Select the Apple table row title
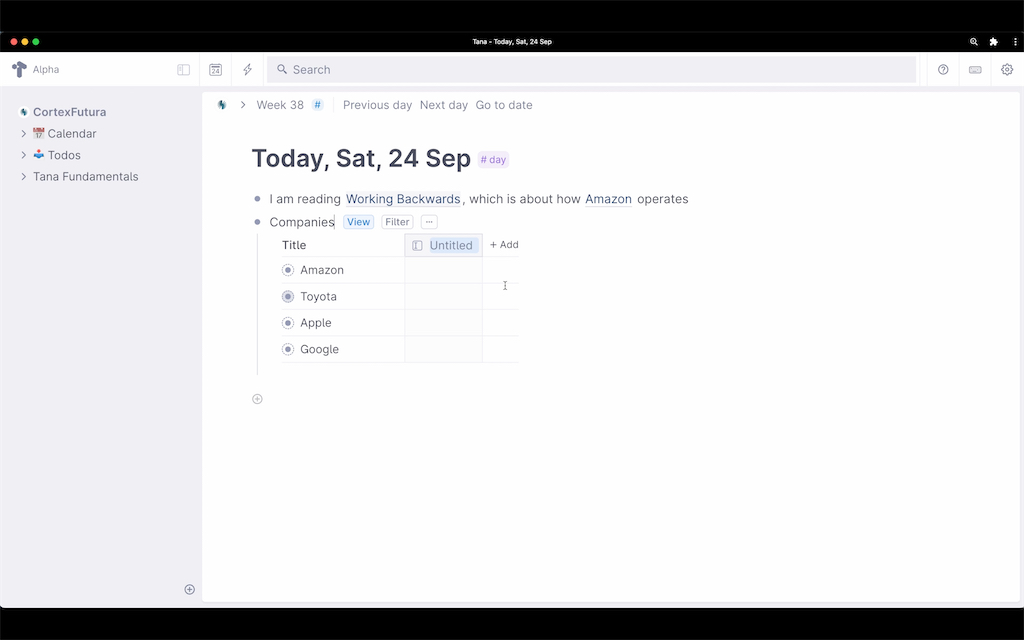The height and width of the screenshot is (640, 1024). pos(316,323)
